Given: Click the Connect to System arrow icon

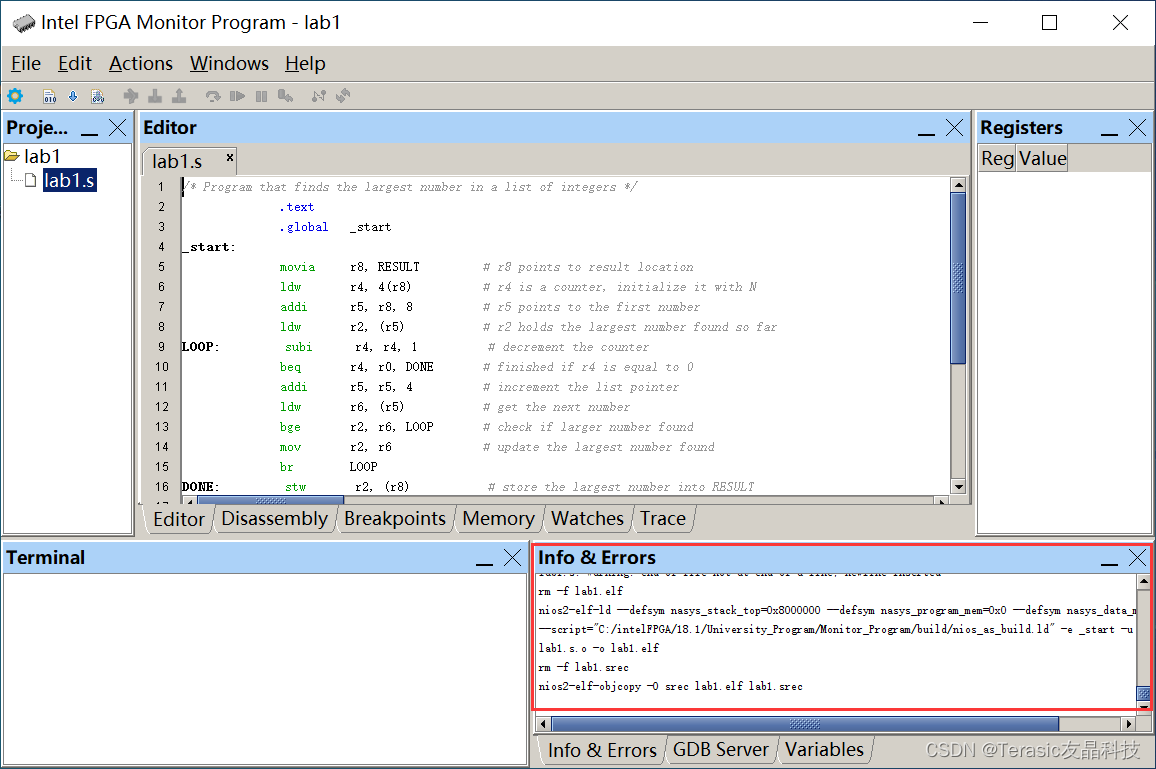Looking at the screenshot, I should pos(132,96).
